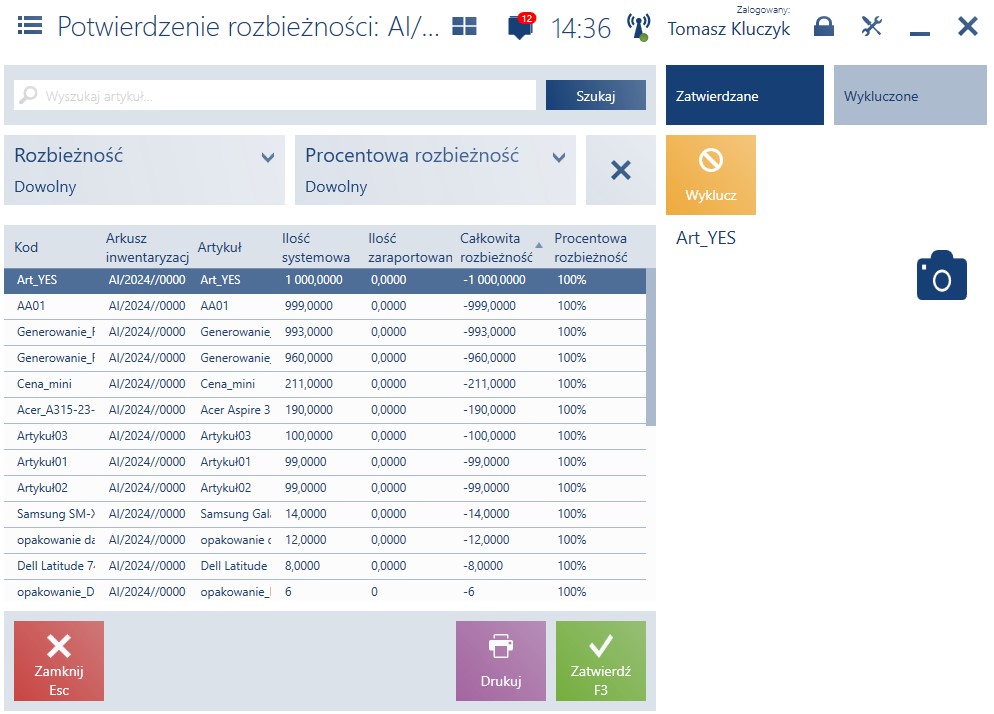Focus the Wyszukaj artykuł search field
994x714 pixels.
pos(275,95)
